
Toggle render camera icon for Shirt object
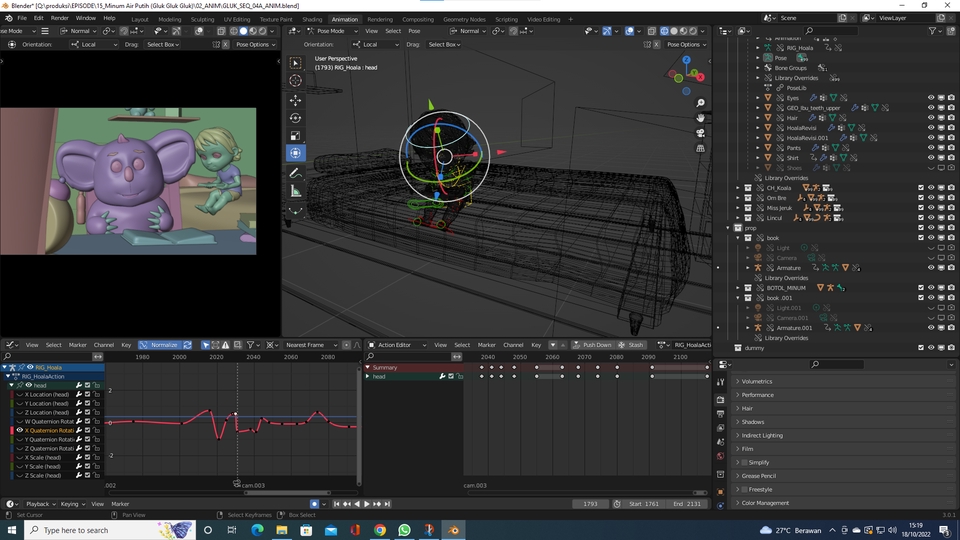[951, 158]
